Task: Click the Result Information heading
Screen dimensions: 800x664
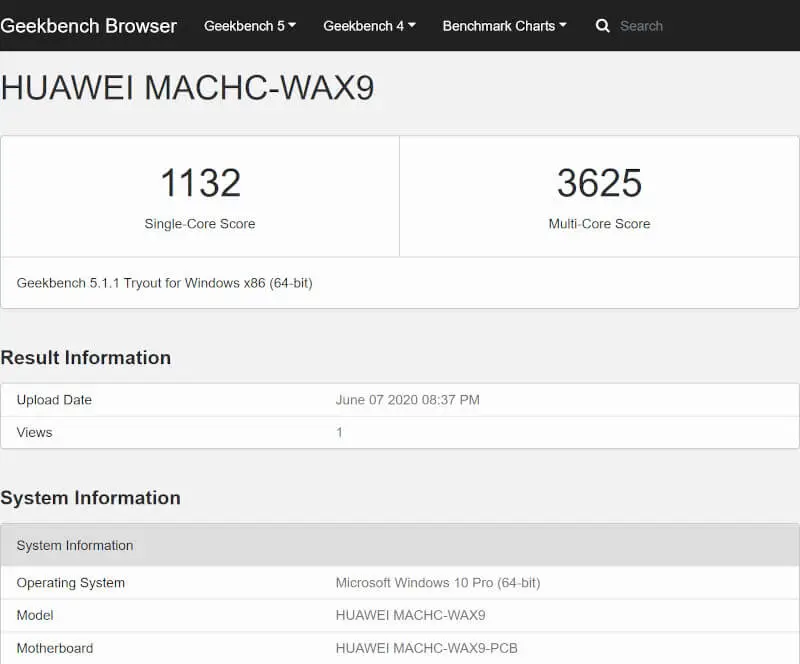Action: click(85, 357)
